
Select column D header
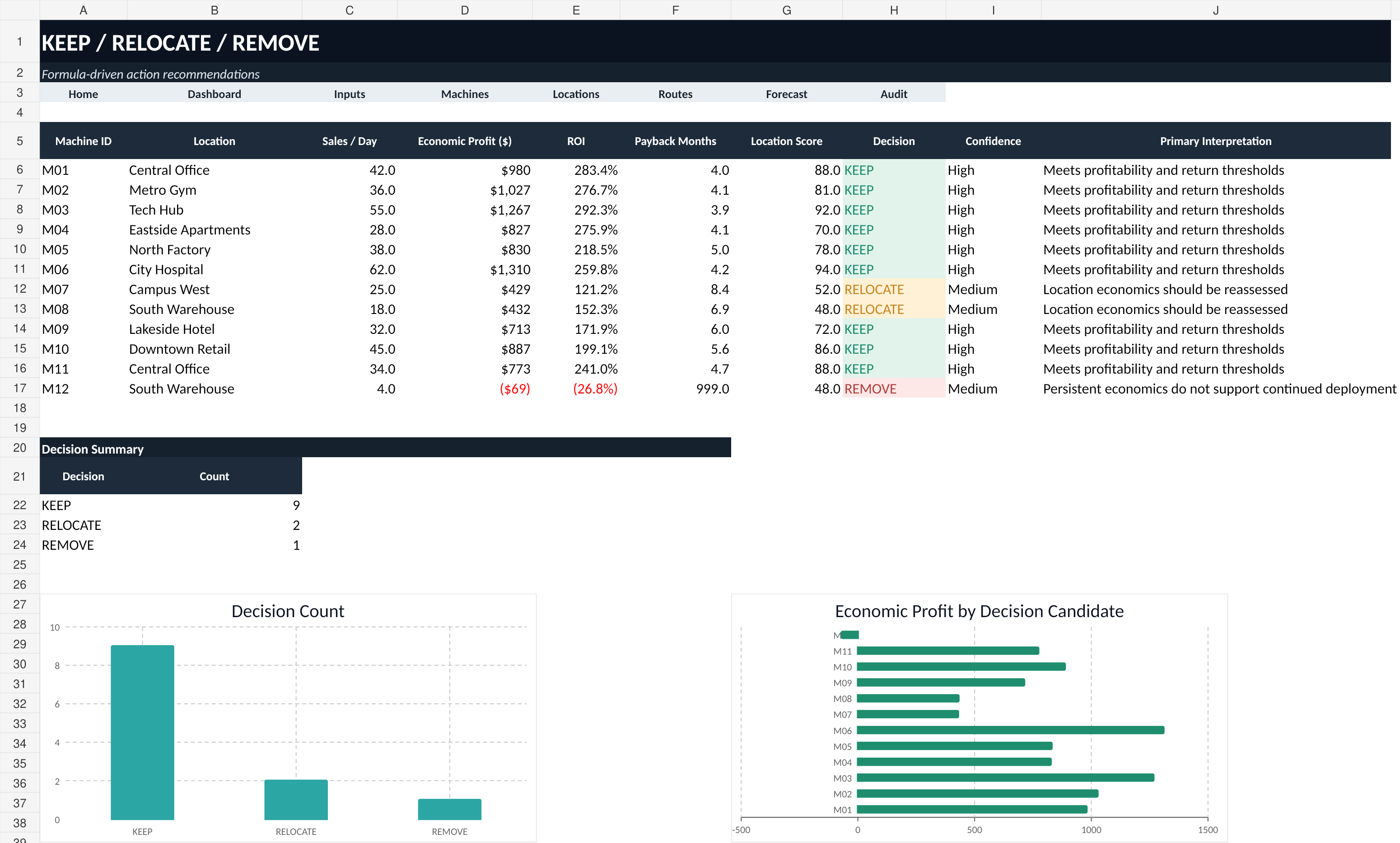[x=464, y=9]
